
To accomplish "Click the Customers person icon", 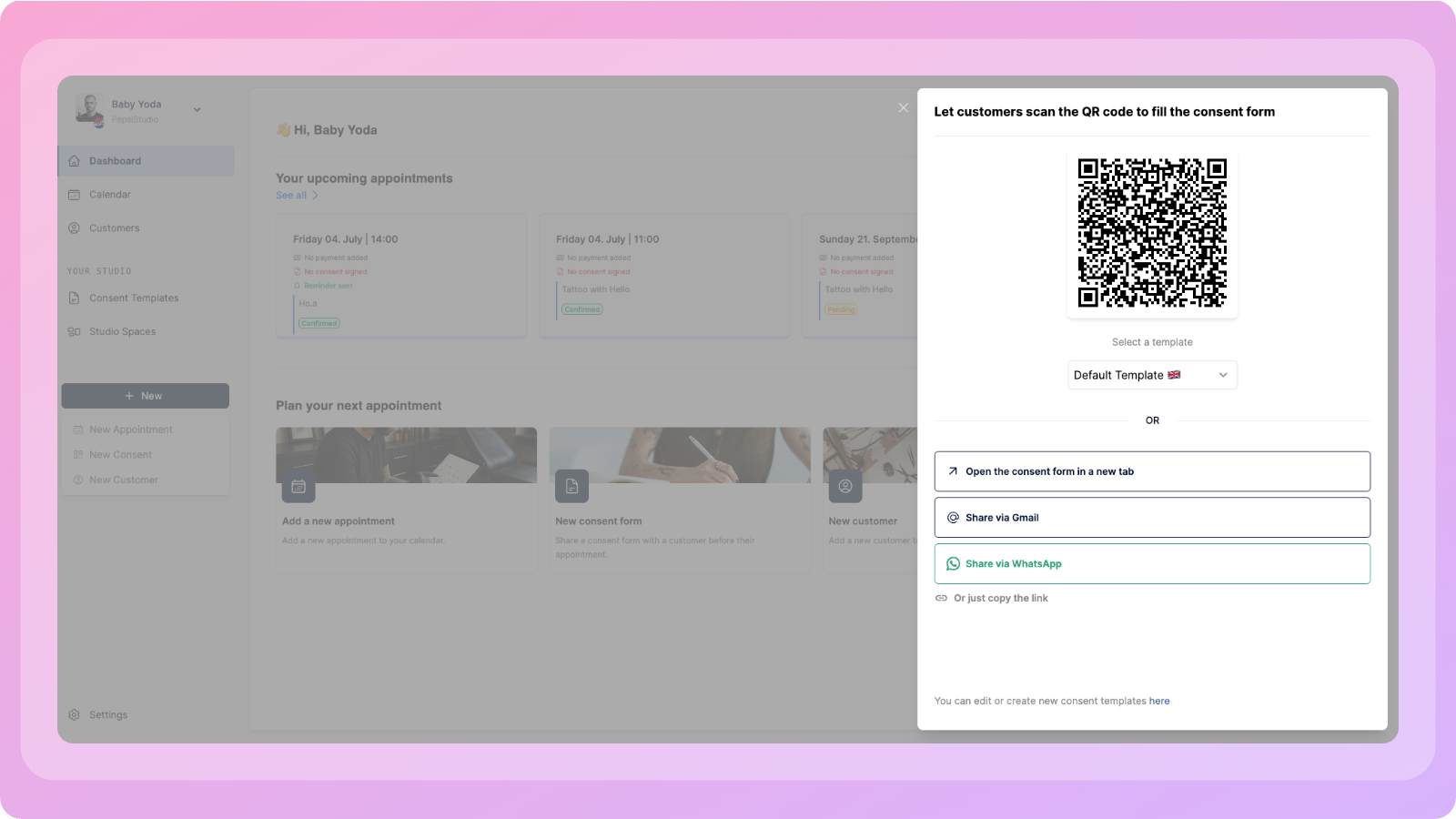I will tap(75, 228).
